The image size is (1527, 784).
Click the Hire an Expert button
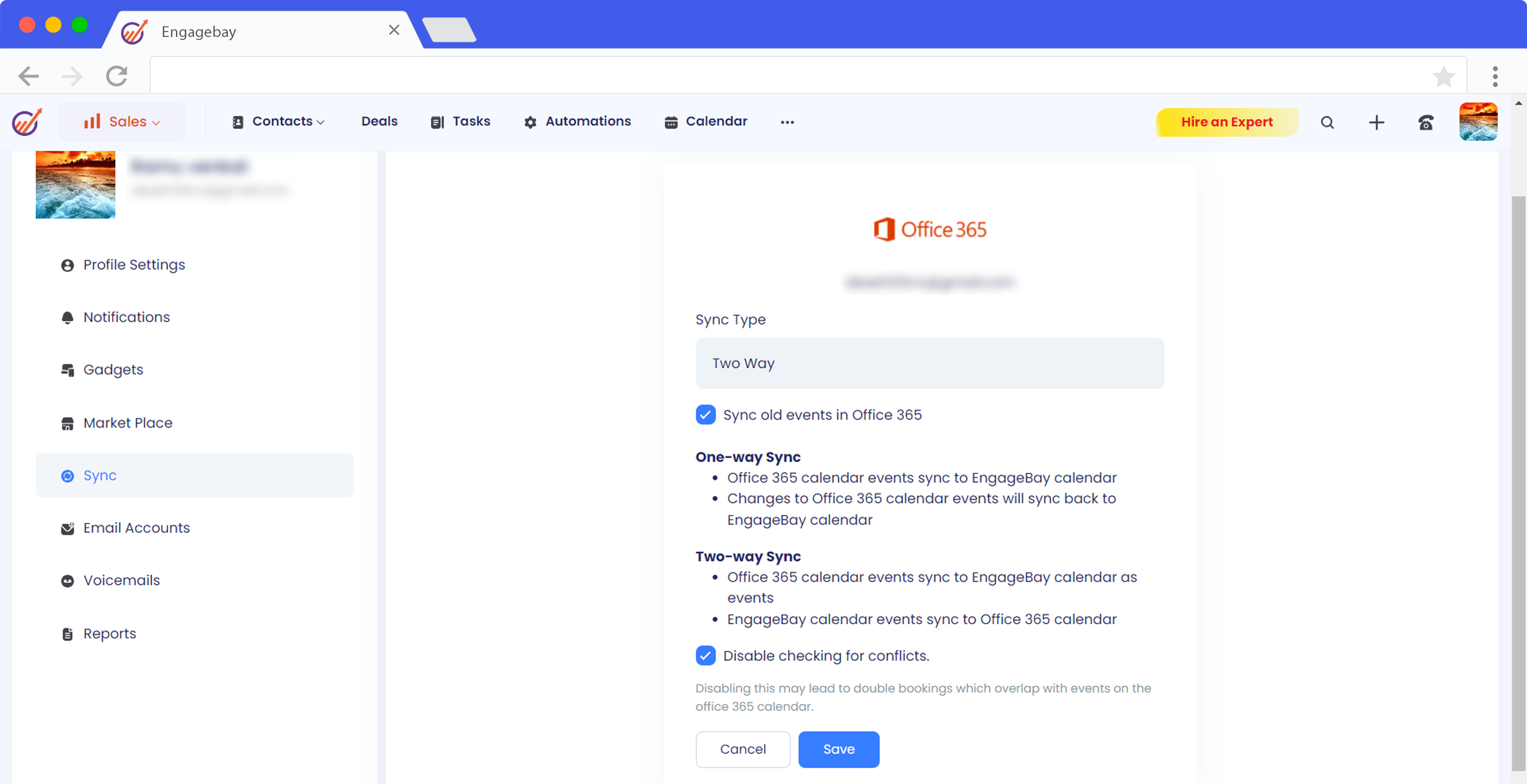(1227, 122)
